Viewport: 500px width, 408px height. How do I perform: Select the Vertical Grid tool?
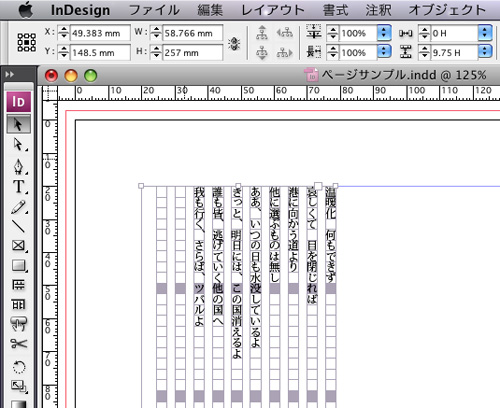[18, 304]
